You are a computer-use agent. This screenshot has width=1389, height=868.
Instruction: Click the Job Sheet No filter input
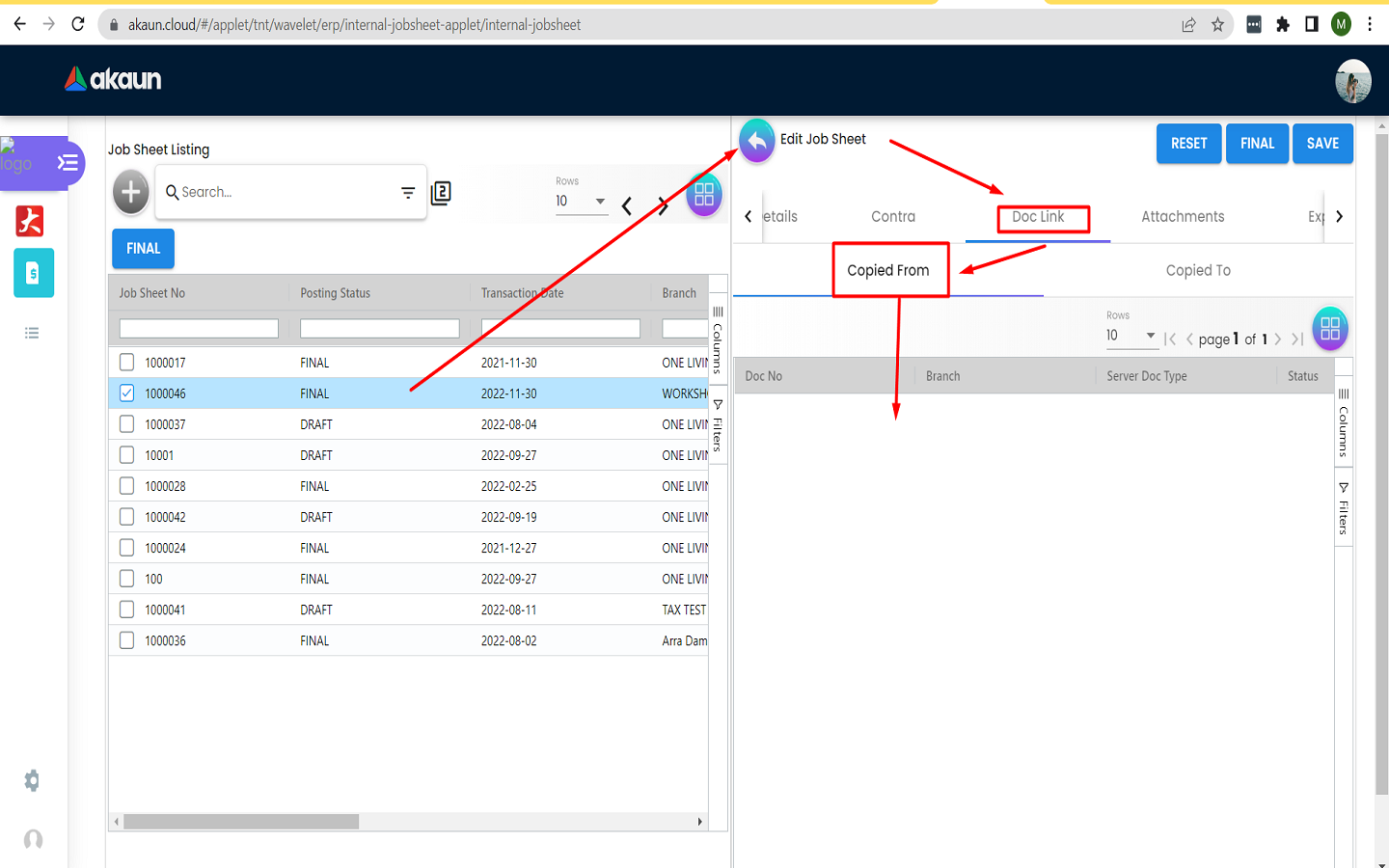(199, 329)
